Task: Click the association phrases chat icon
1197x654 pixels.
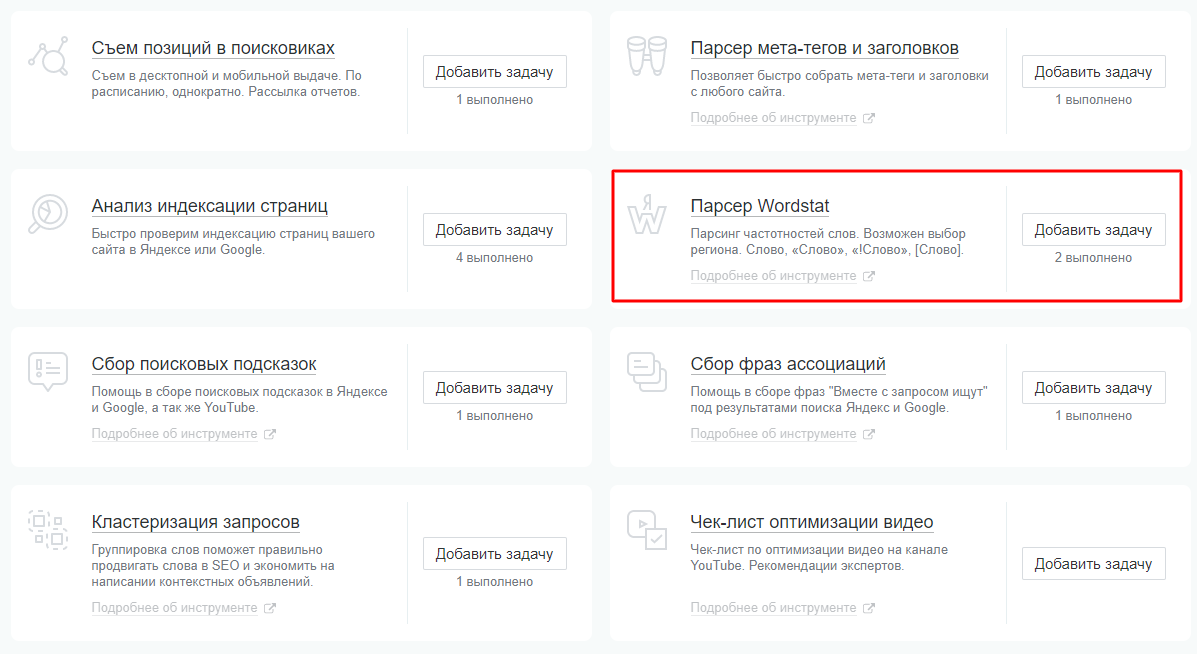Action: [647, 372]
